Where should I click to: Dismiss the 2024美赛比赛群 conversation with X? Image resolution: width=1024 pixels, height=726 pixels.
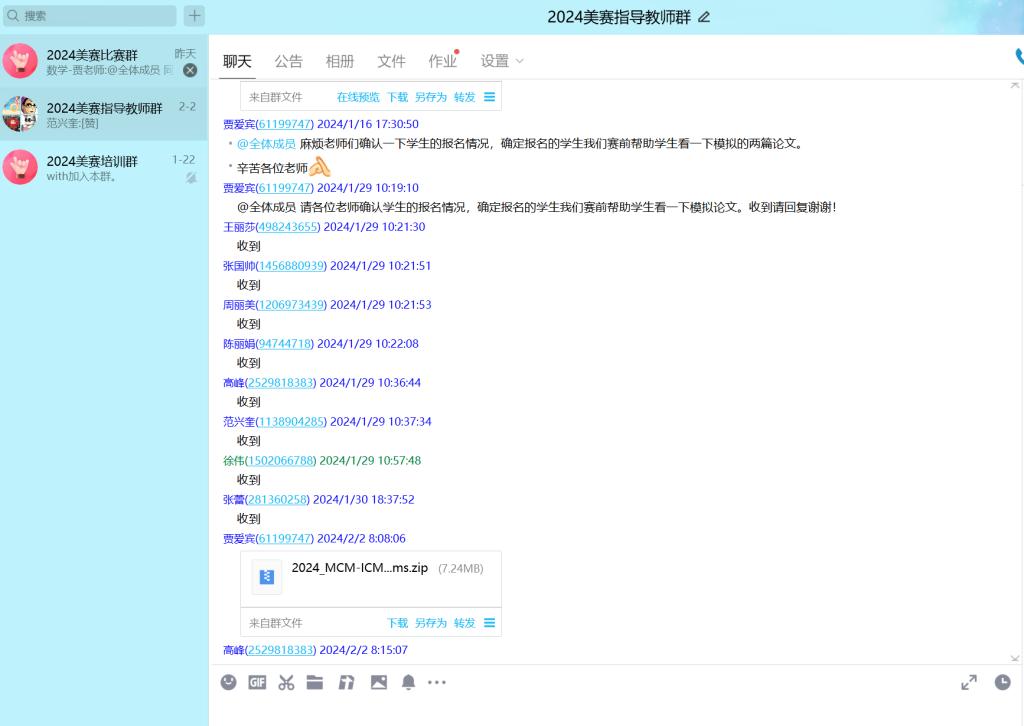tap(190, 70)
